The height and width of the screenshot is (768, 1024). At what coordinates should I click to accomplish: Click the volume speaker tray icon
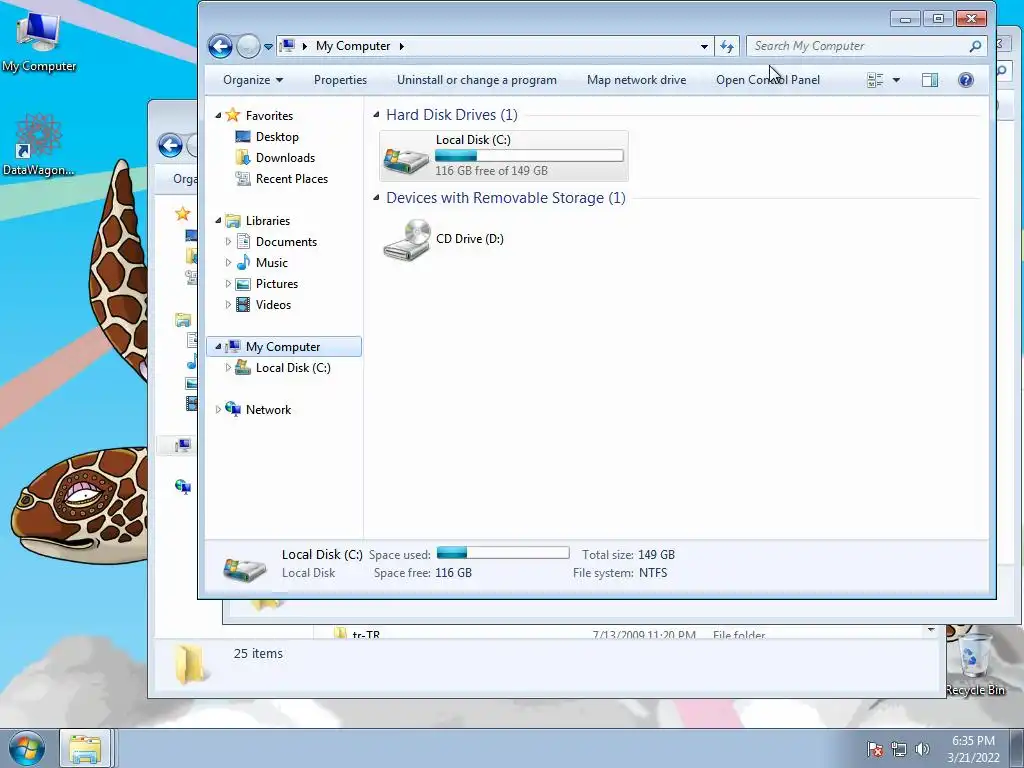tap(922, 749)
